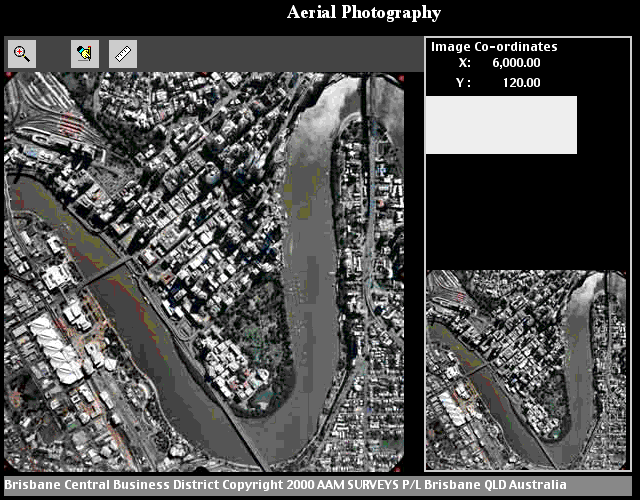640x500 pixels.
Task: Click the Y coordinate value 120.00
Action: click(x=521, y=83)
